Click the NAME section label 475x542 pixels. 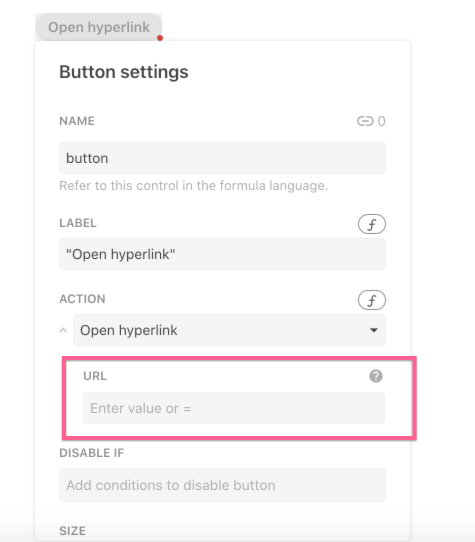77,121
